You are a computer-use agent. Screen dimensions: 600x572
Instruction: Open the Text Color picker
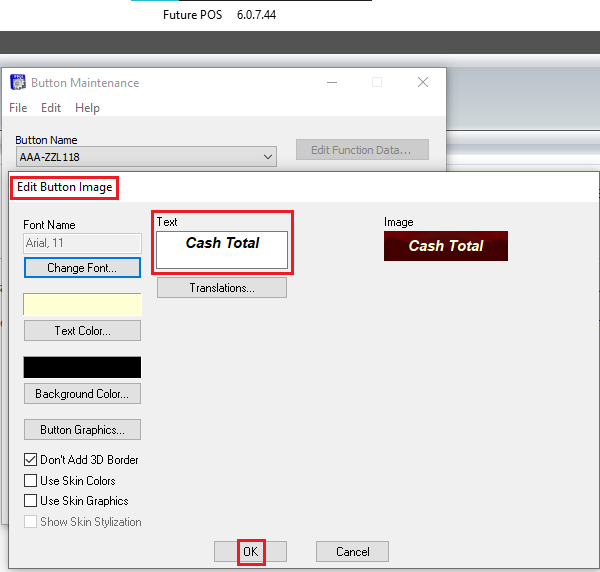82,331
